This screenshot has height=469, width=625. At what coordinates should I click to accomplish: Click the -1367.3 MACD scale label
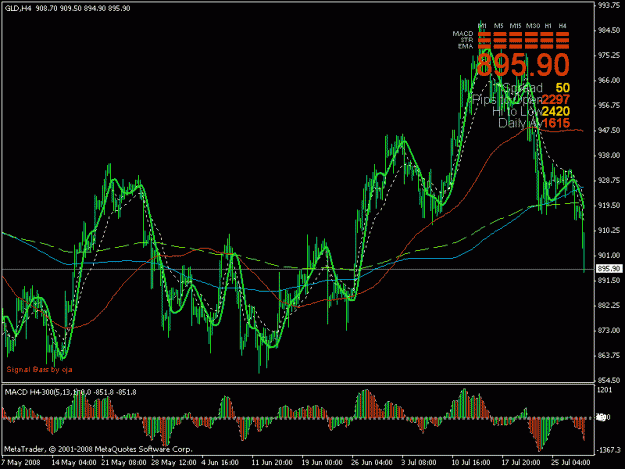point(609,450)
